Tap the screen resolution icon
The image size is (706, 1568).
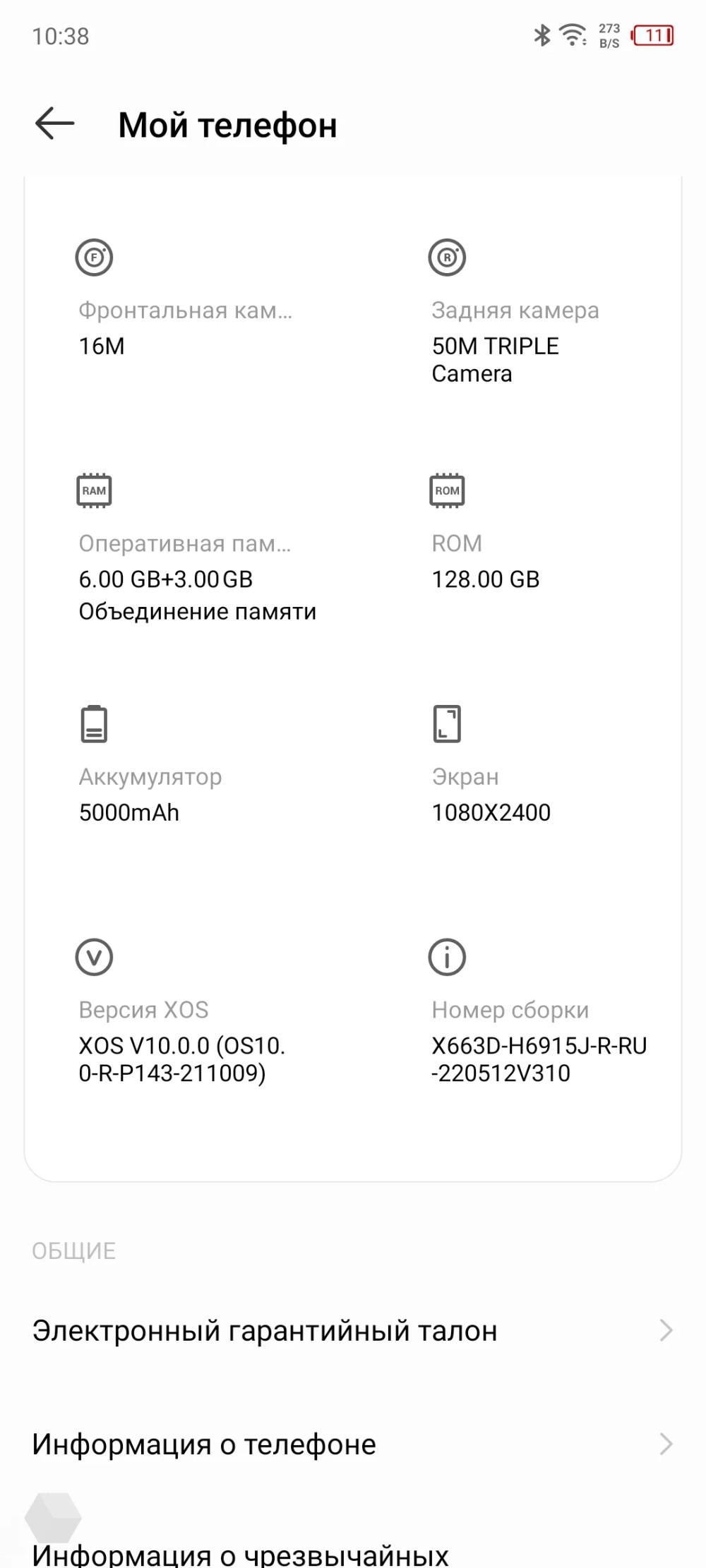pyautogui.click(x=447, y=723)
